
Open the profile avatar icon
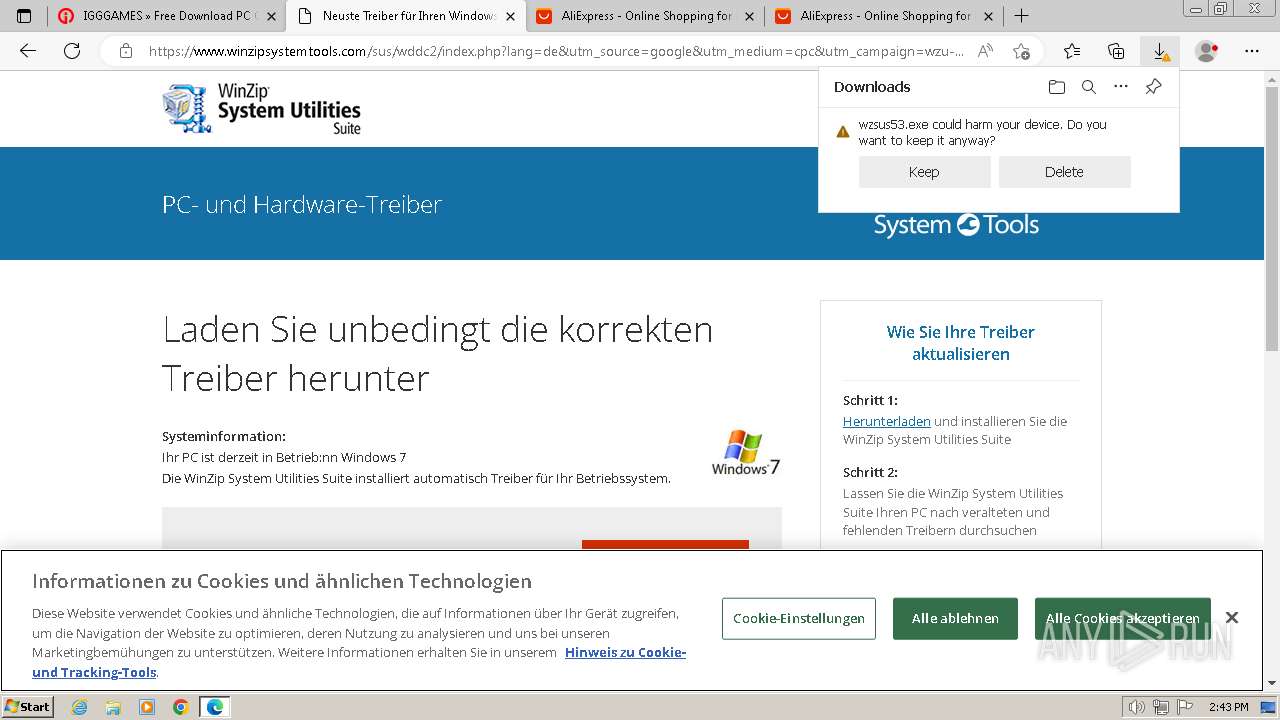tap(1207, 51)
